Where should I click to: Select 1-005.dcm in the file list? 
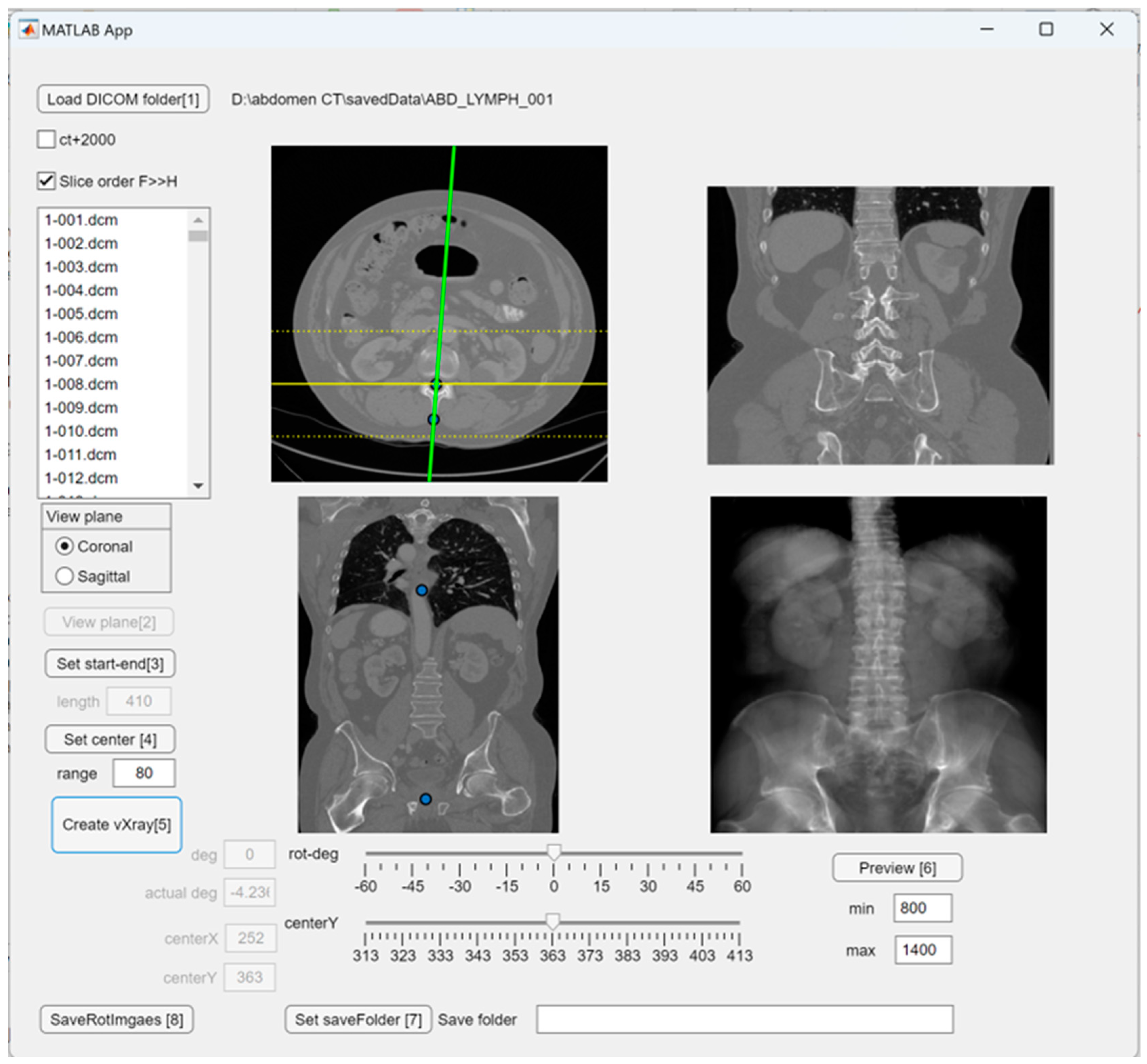81,314
